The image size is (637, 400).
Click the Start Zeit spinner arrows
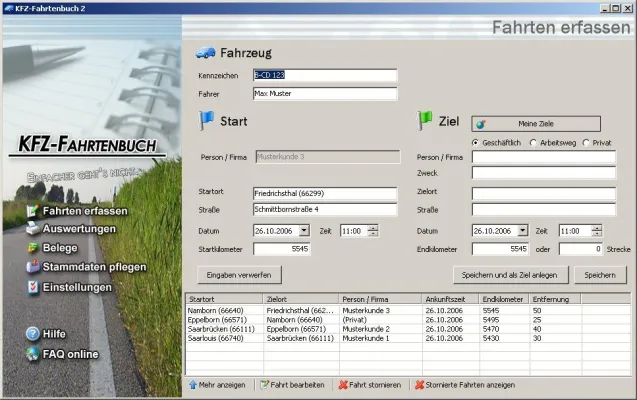coord(373,231)
